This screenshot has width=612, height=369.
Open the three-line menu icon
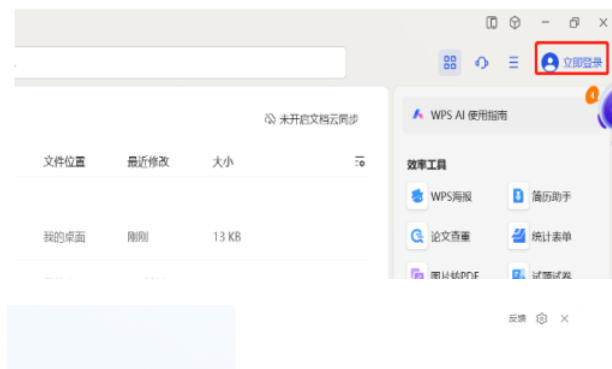(x=514, y=62)
